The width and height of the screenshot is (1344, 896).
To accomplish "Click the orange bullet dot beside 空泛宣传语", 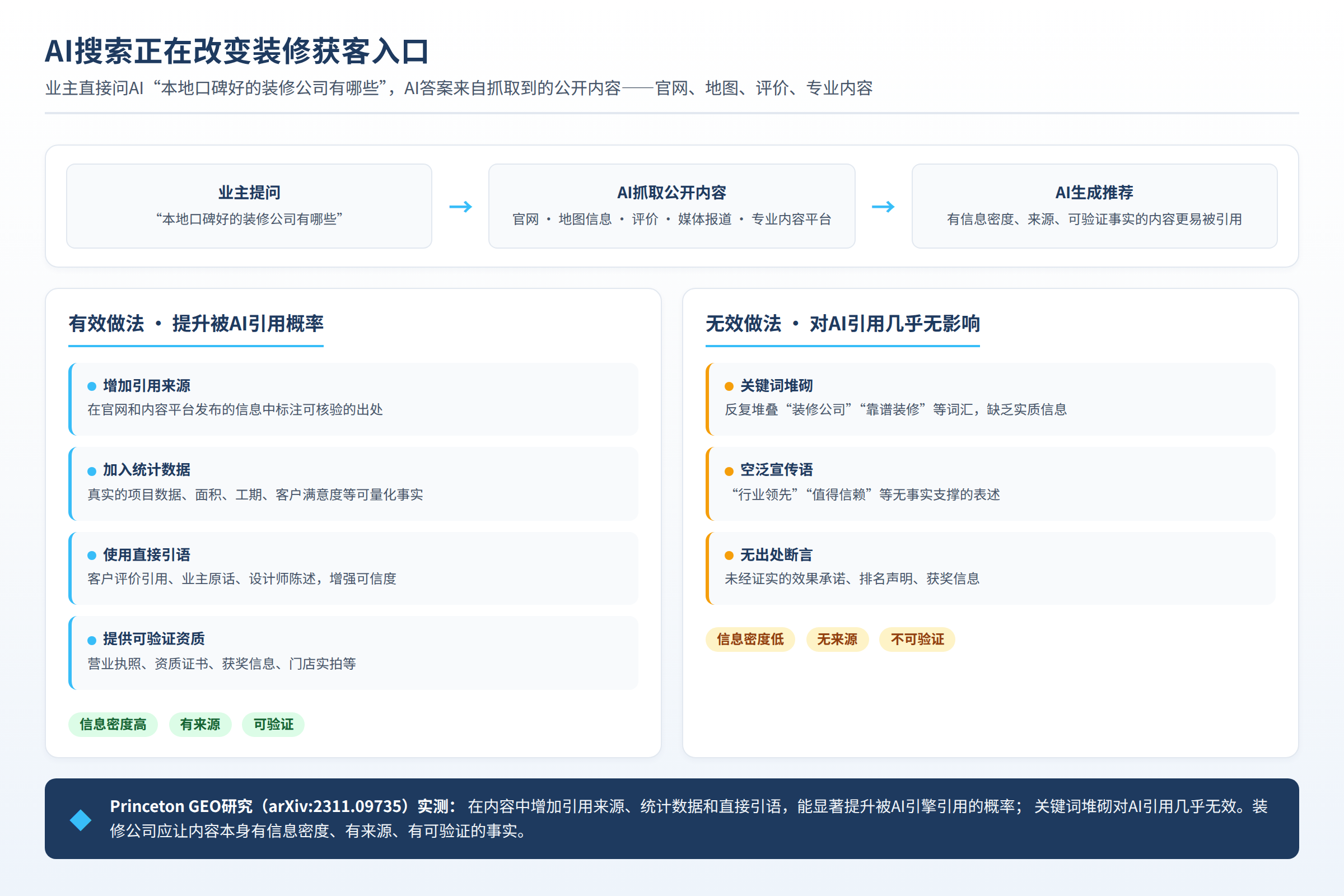I will point(729,471).
